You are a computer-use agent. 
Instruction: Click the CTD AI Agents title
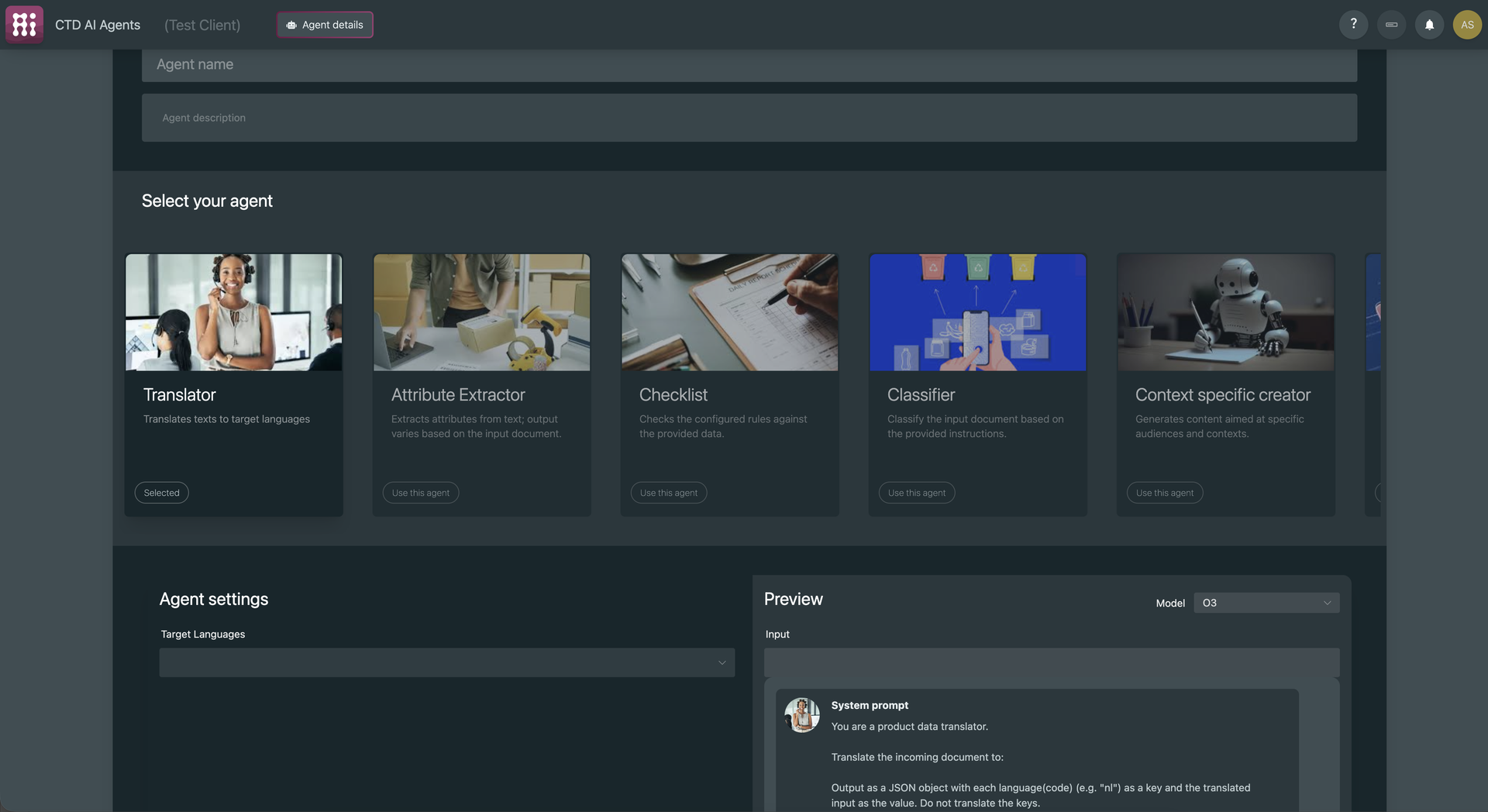pos(98,25)
